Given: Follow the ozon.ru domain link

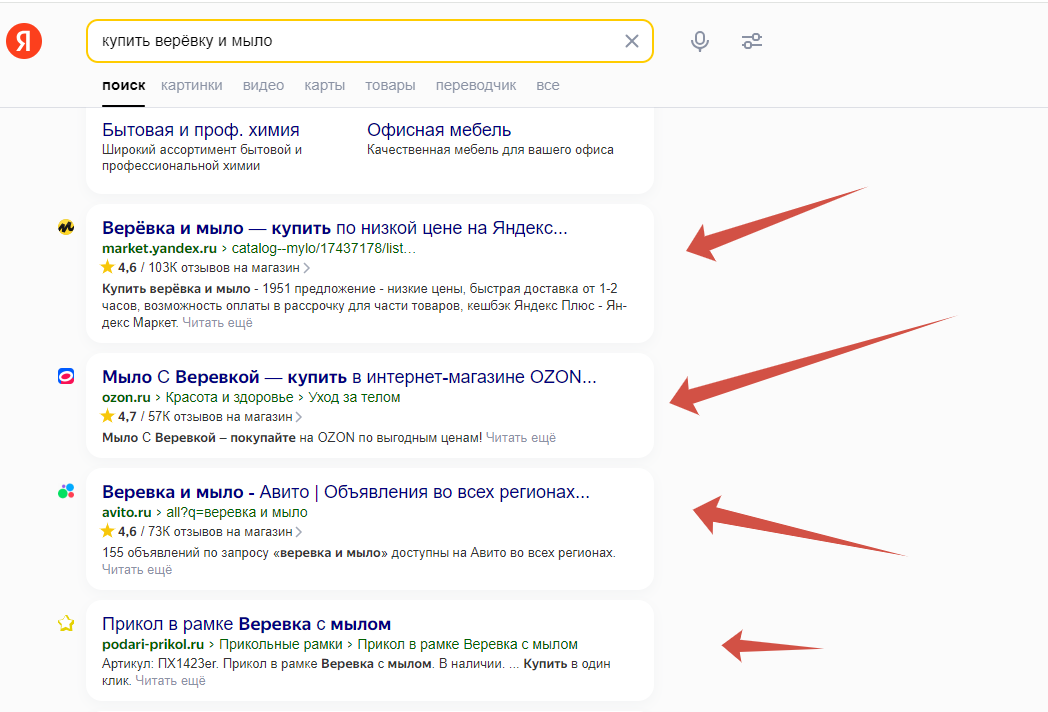Looking at the screenshot, I should coord(126,397).
